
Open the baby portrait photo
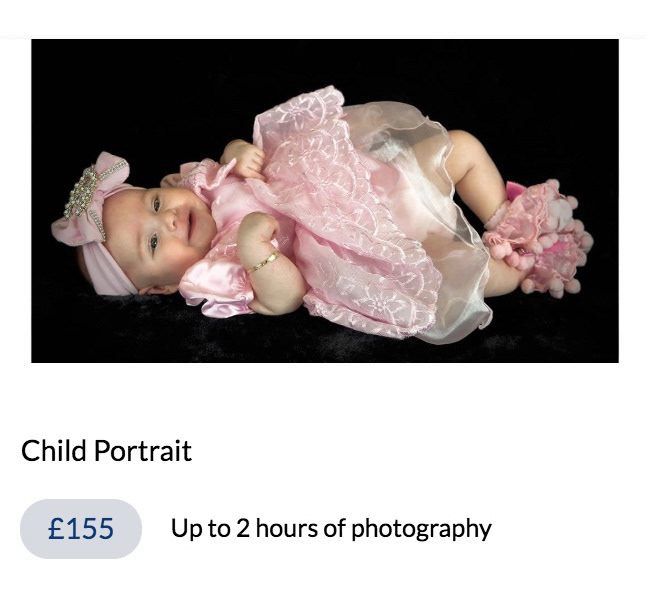coord(325,201)
